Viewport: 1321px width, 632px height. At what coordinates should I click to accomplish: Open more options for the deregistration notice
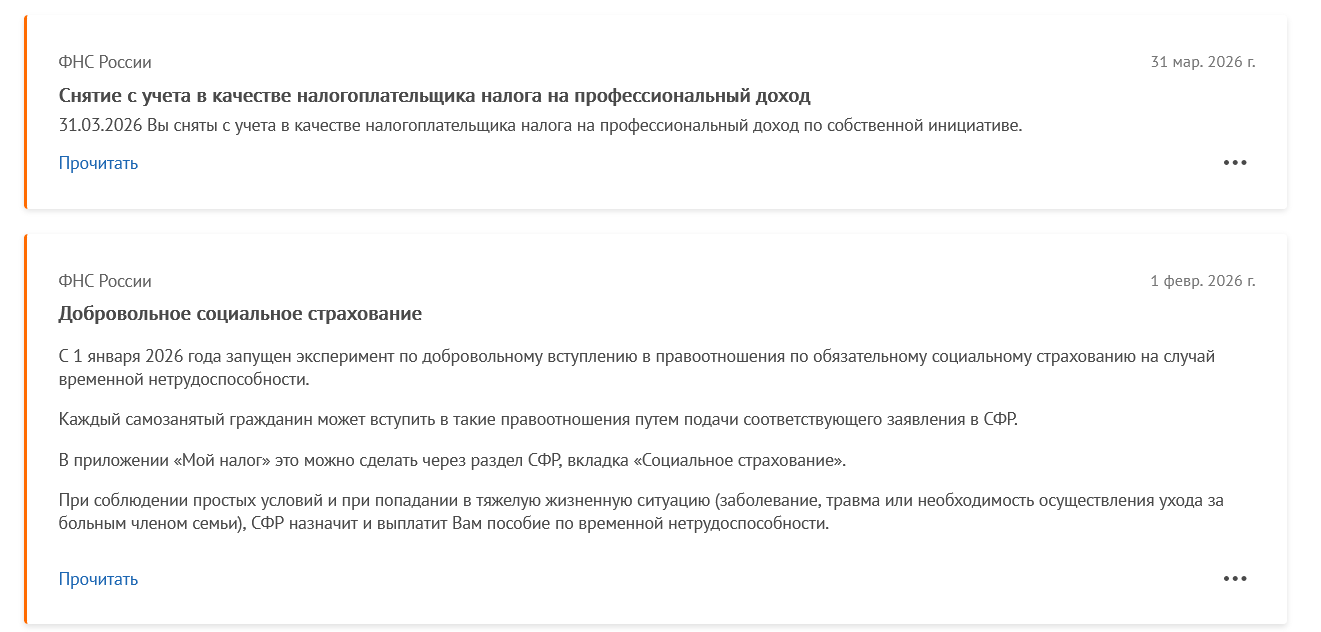(1235, 163)
